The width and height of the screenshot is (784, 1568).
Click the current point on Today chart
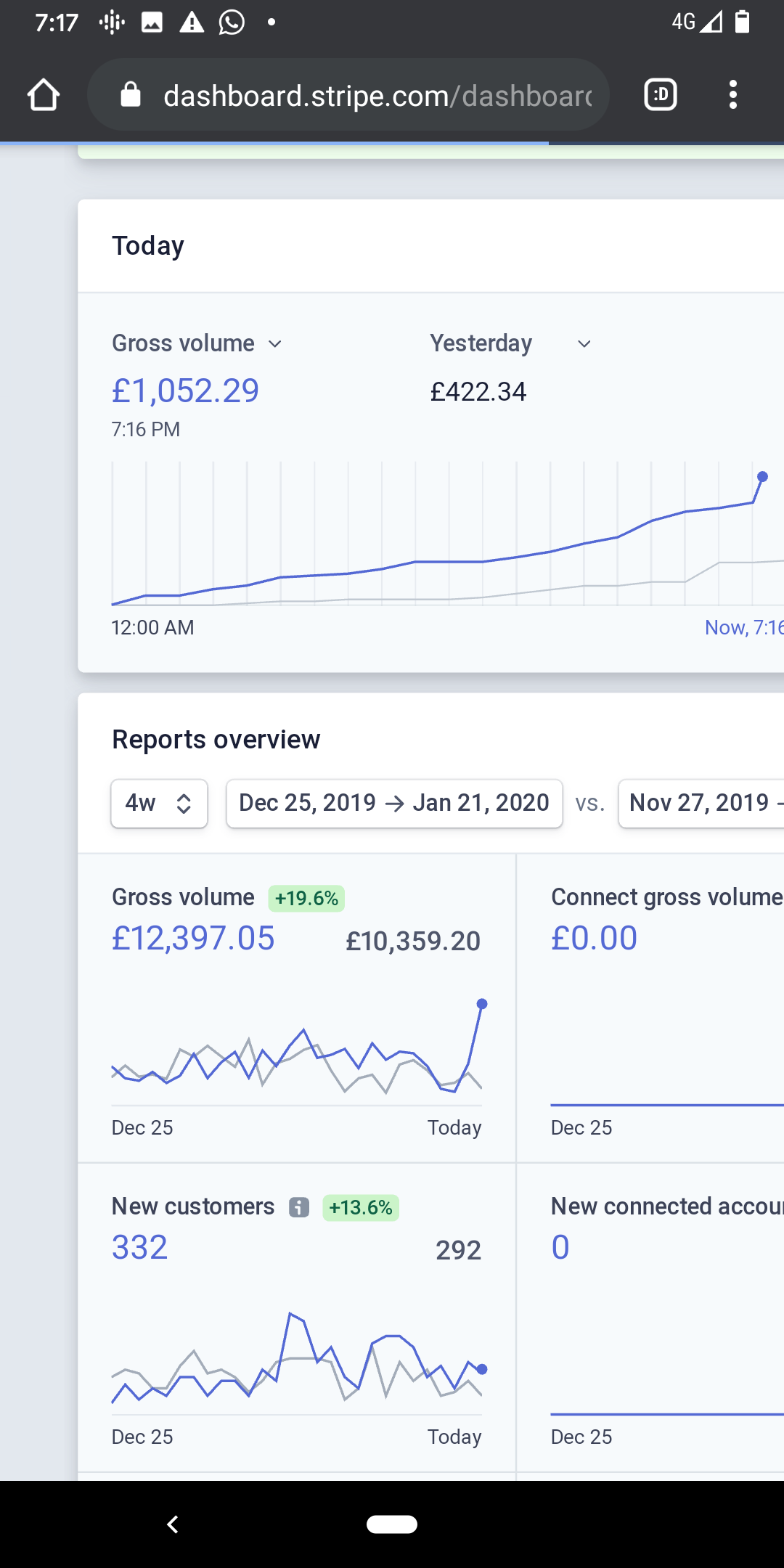click(762, 477)
